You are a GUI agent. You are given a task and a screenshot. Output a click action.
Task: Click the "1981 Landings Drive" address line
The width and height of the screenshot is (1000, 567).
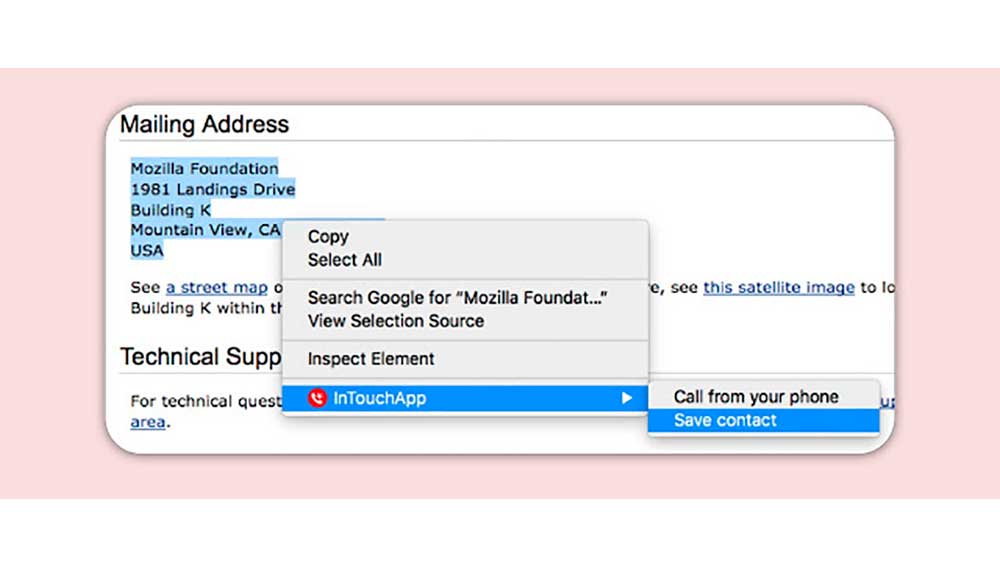pyautogui.click(x=213, y=189)
